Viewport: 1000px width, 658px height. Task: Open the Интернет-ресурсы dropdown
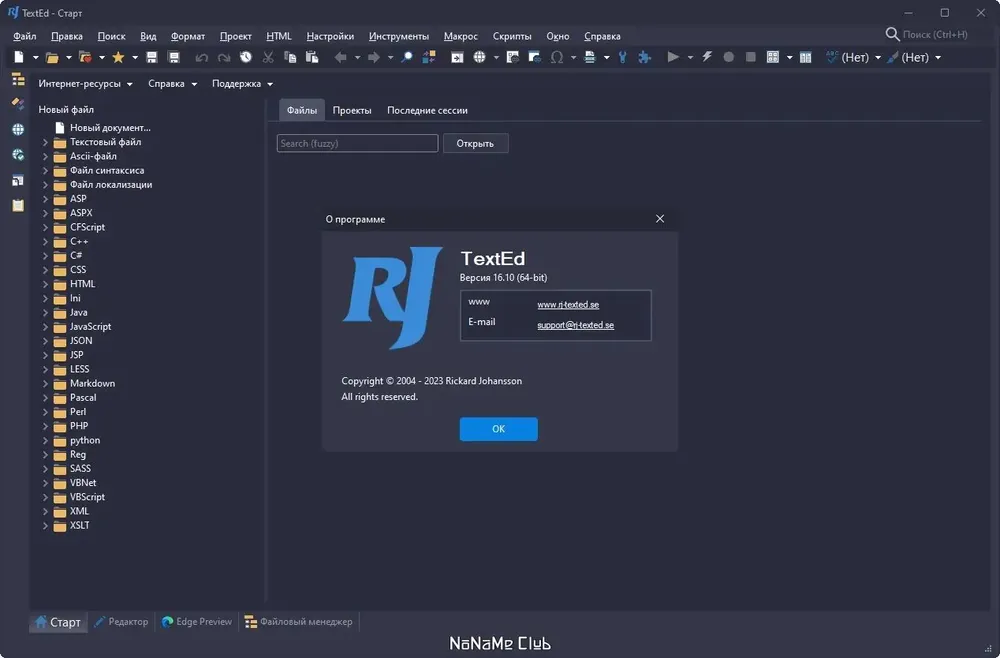coord(85,84)
